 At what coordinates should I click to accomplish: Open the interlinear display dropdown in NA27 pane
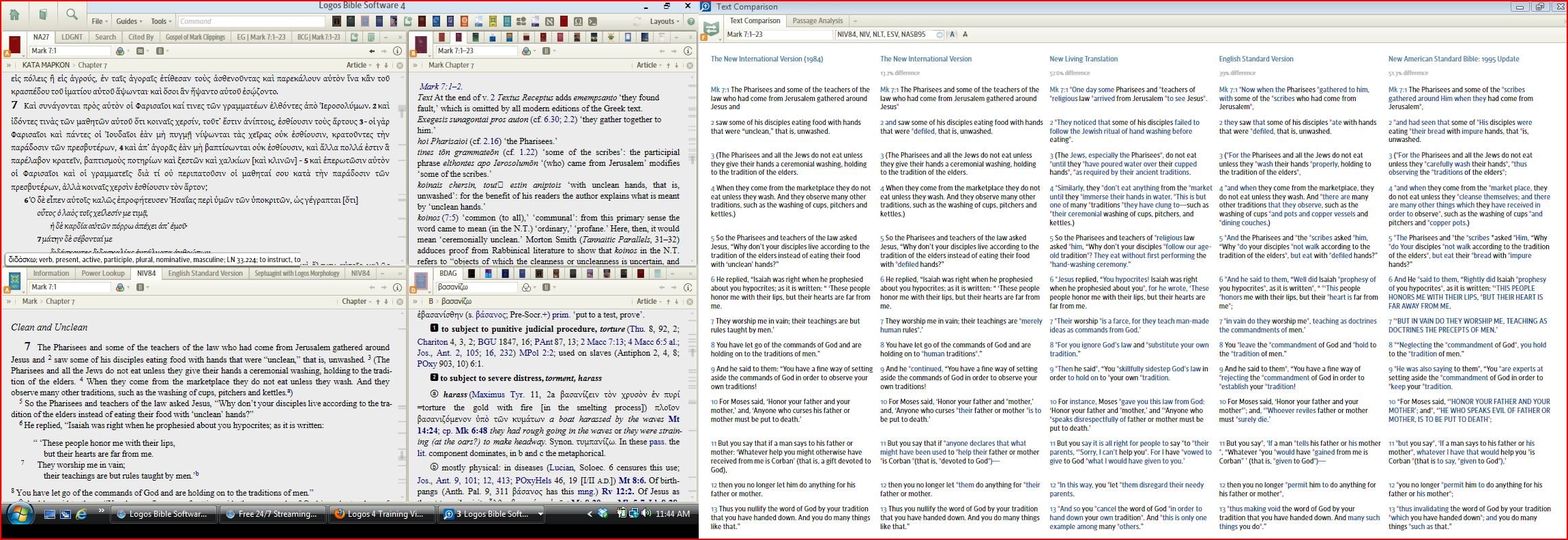pos(142,51)
